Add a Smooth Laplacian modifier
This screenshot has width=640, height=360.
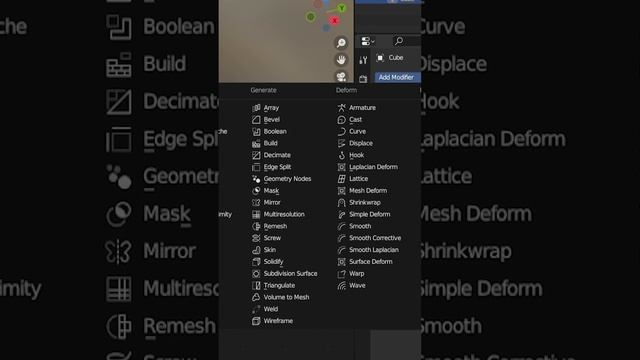point(374,250)
